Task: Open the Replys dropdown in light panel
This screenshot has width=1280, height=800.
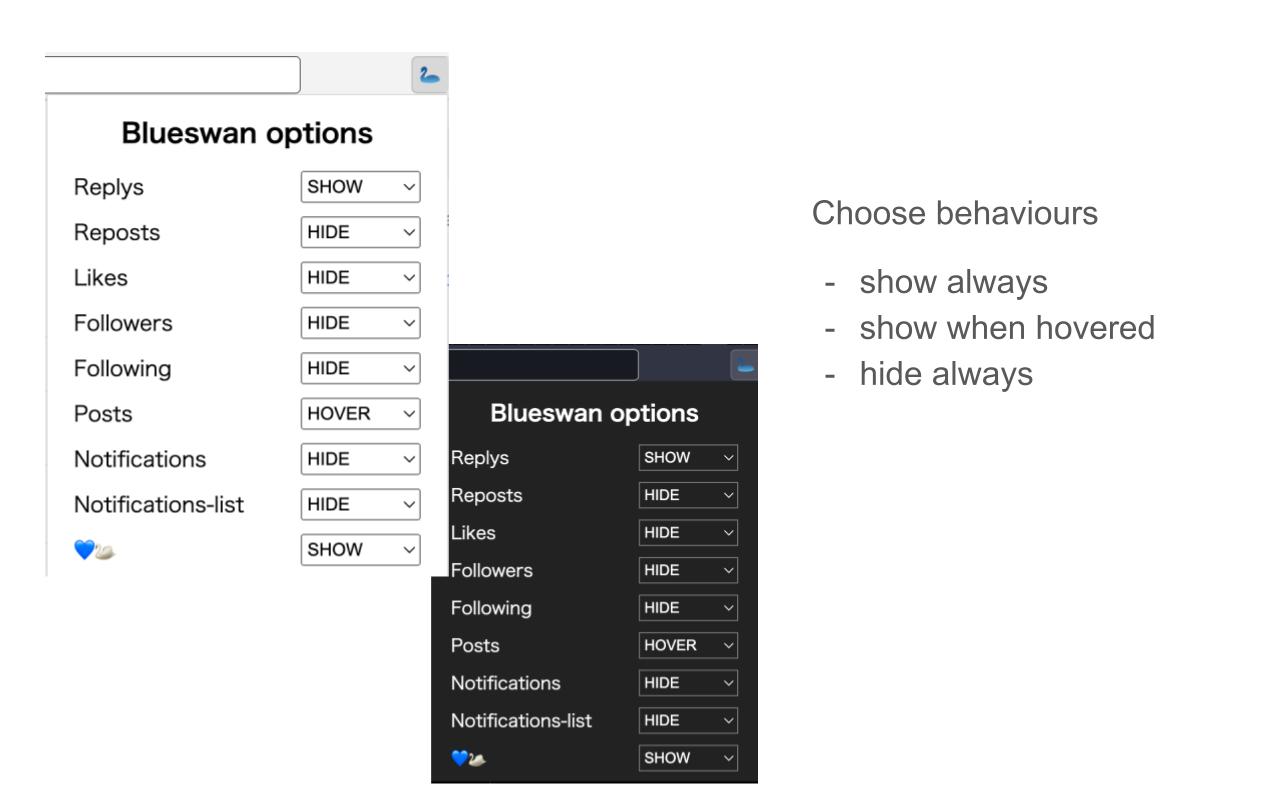Action: [x=360, y=187]
